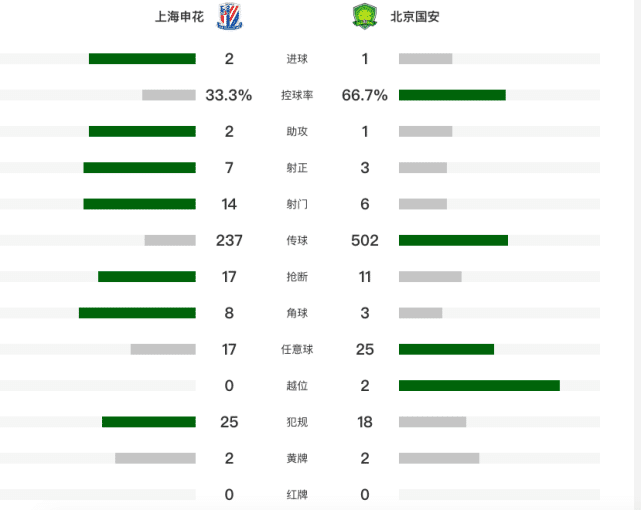
Task: Select the 黄牌 stat label
Action: (297, 458)
